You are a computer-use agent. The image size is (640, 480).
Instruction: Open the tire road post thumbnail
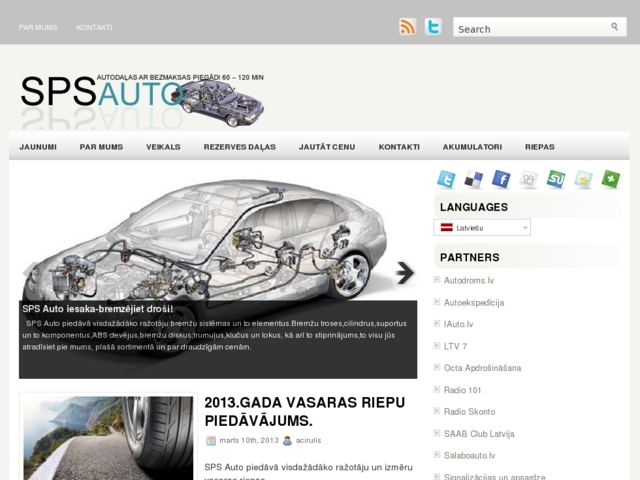[x=108, y=438]
